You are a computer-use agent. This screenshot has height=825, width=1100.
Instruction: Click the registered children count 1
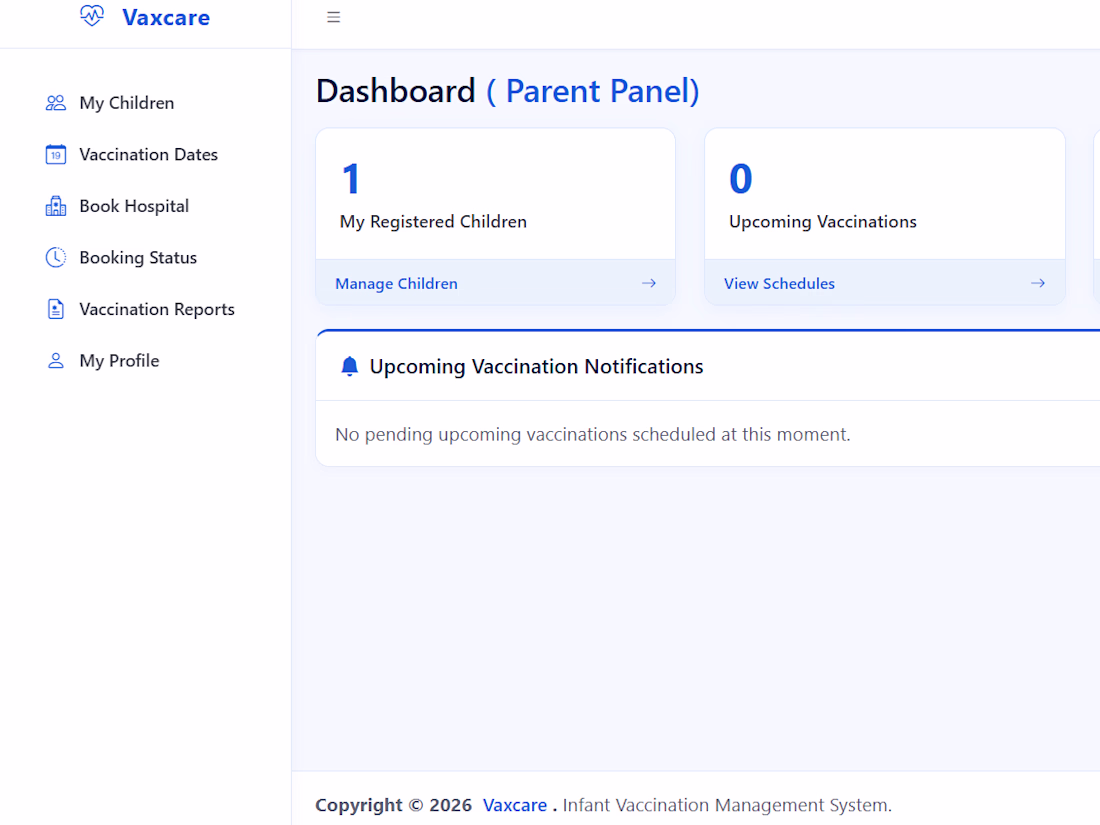[x=351, y=179]
